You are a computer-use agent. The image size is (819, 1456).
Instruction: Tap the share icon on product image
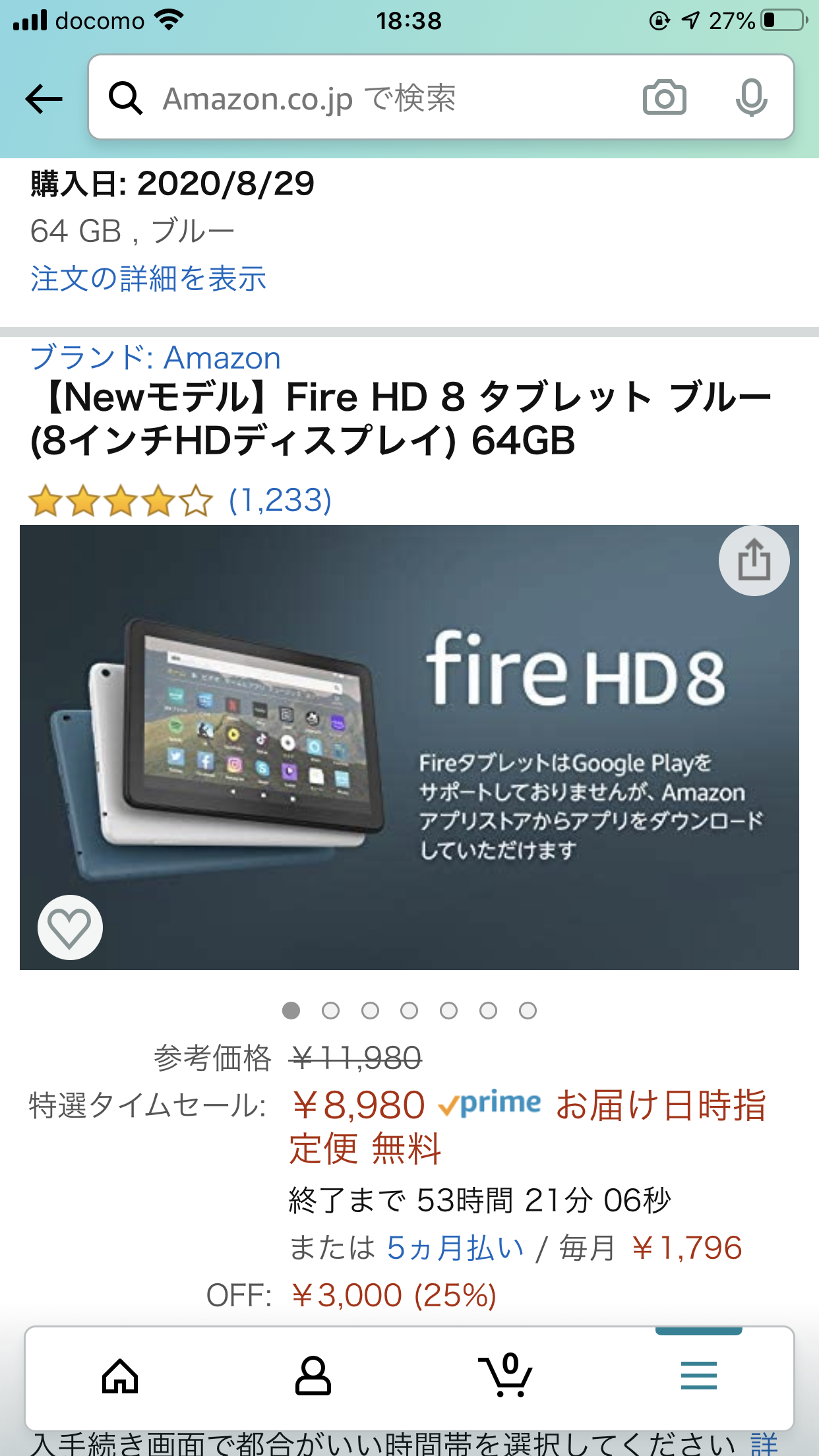coord(754,561)
